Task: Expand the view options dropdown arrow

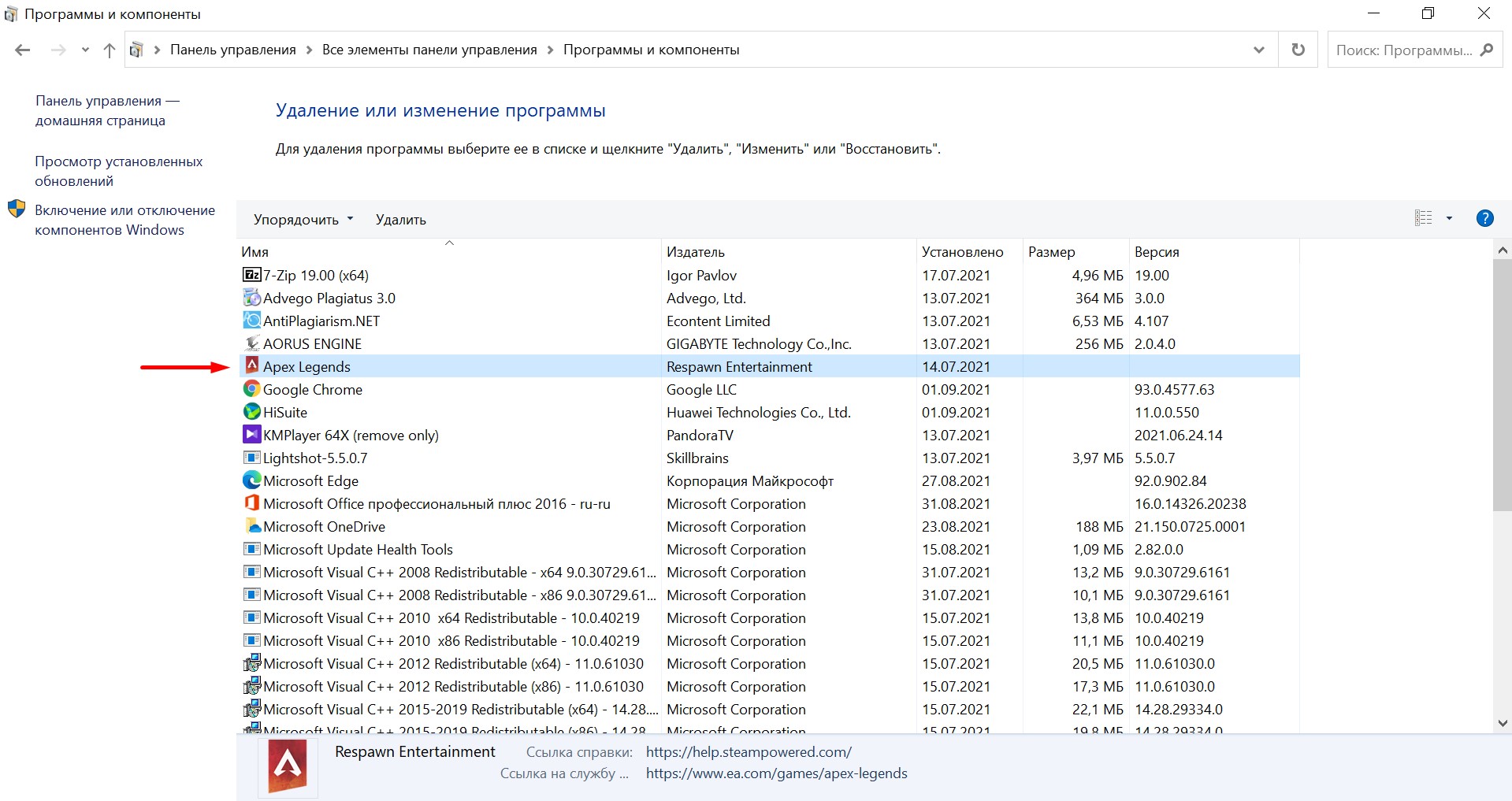Action: coord(1449,218)
